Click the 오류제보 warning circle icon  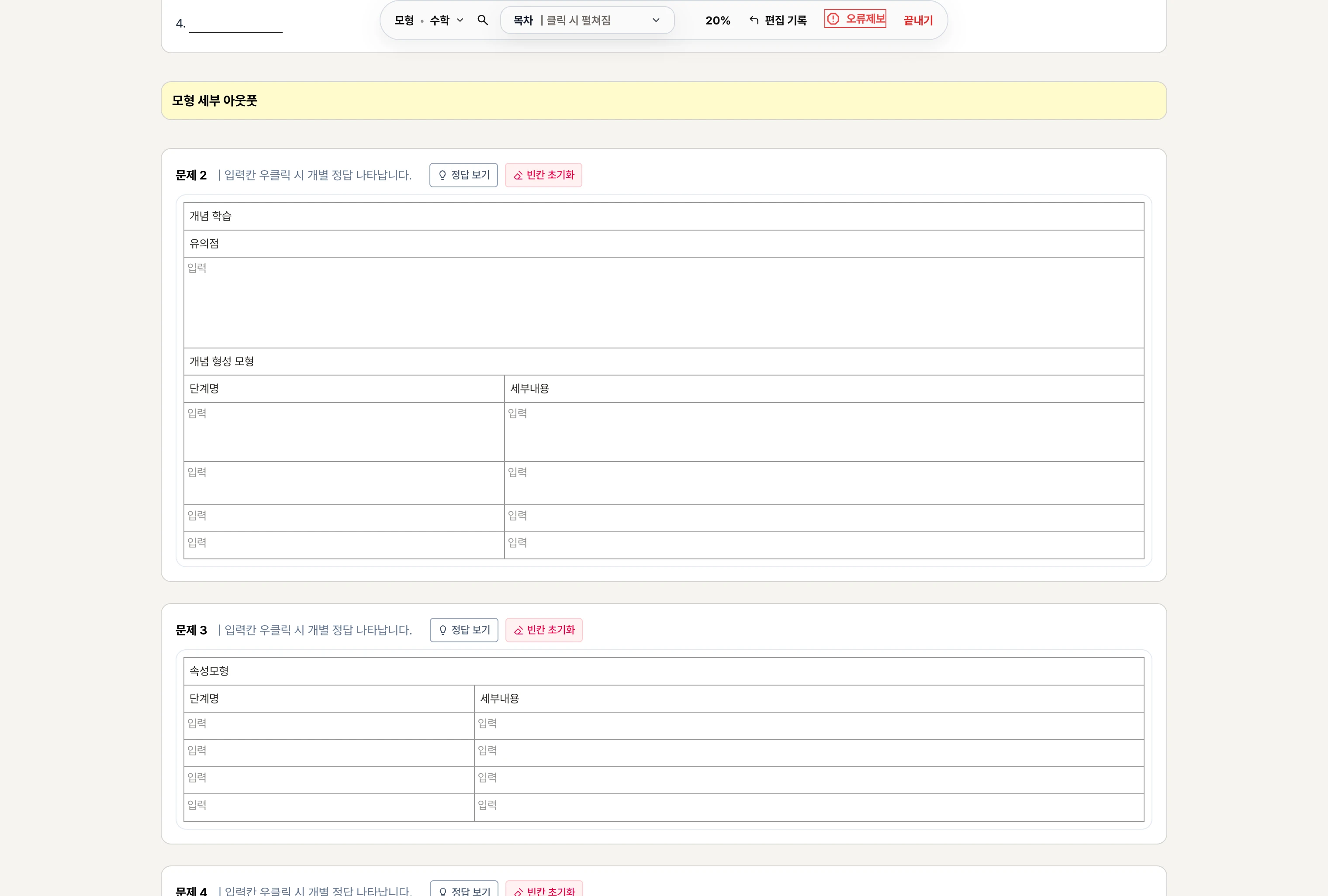833,19
